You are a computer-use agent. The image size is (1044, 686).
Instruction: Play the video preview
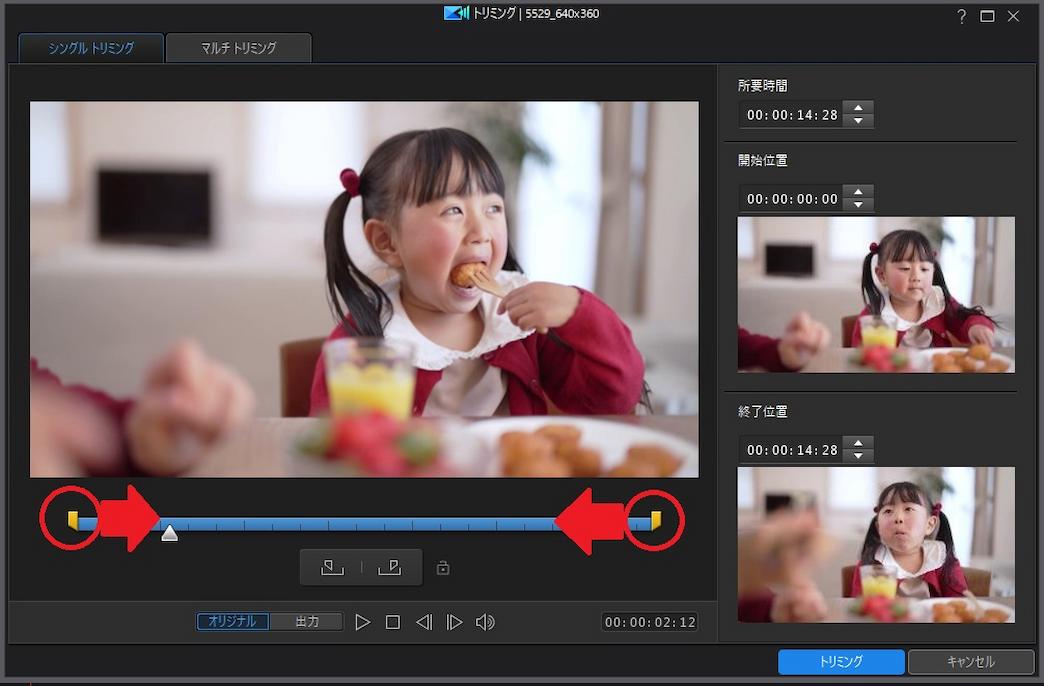pyautogui.click(x=362, y=621)
